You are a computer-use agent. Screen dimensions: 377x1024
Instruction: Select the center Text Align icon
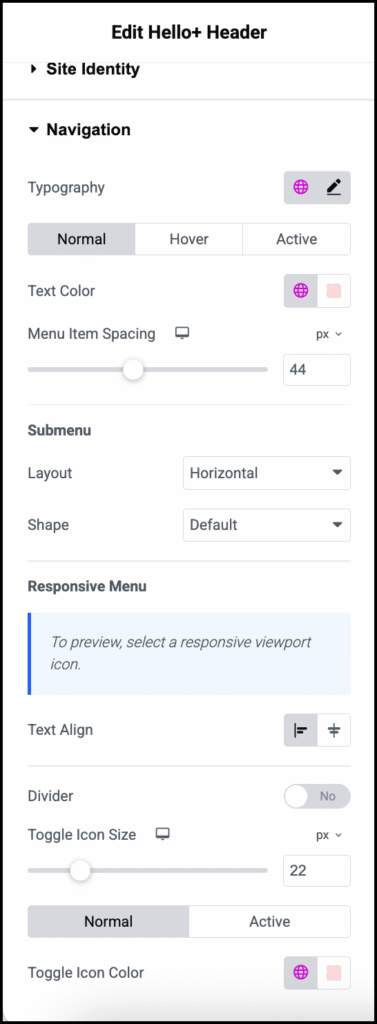pyautogui.click(x=334, y=730)
